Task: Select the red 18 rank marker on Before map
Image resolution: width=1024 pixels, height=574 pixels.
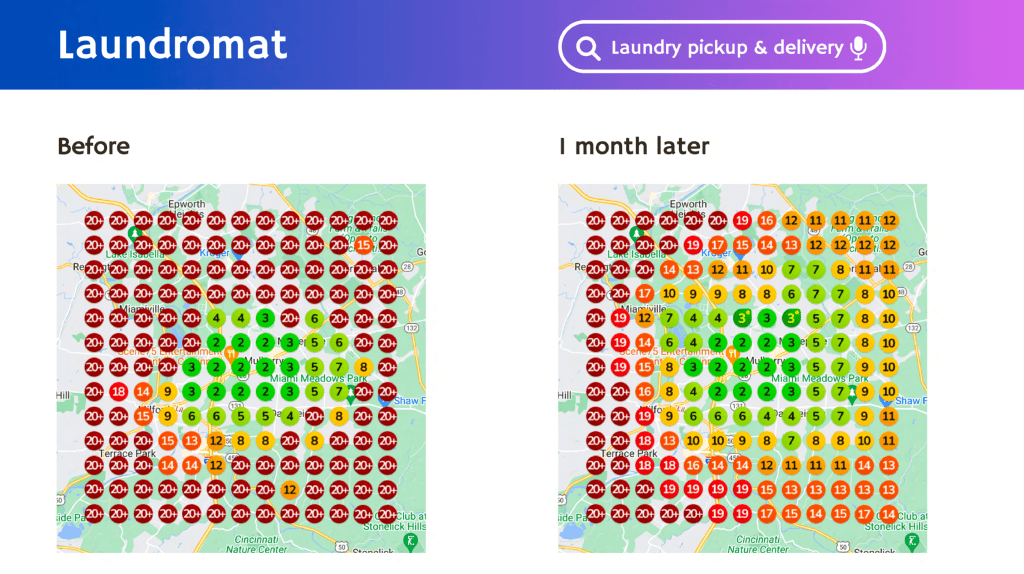Action: [119, 392]
